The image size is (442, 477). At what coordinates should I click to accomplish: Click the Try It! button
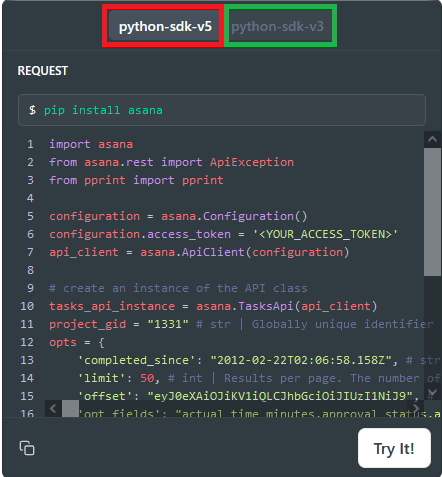(394, 448)
